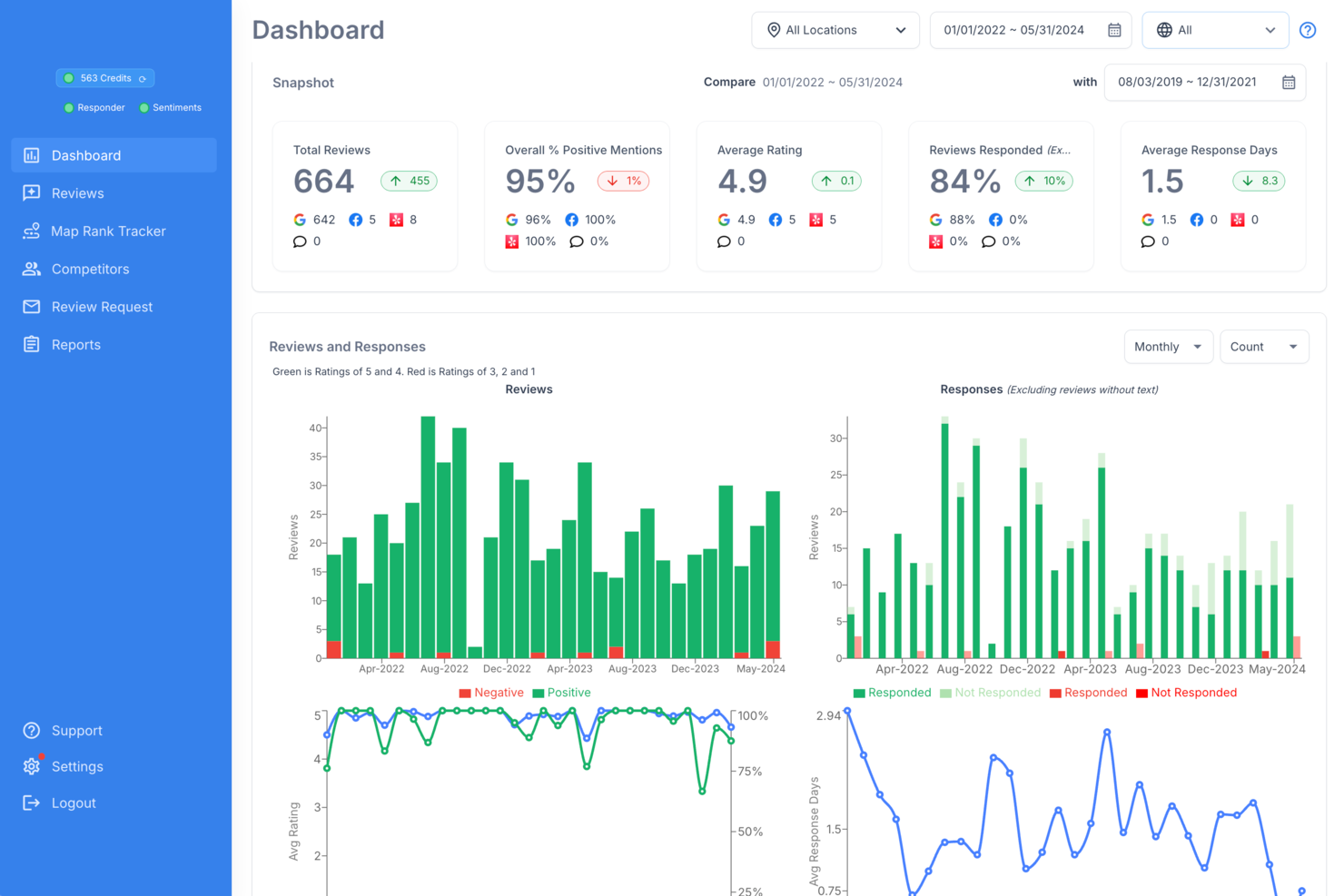The width and height of the screenshot is (1344, 896).
Task: Click the Reviews Responded 10% badge
Action: pyautogui.click(x=1043, y=181)
